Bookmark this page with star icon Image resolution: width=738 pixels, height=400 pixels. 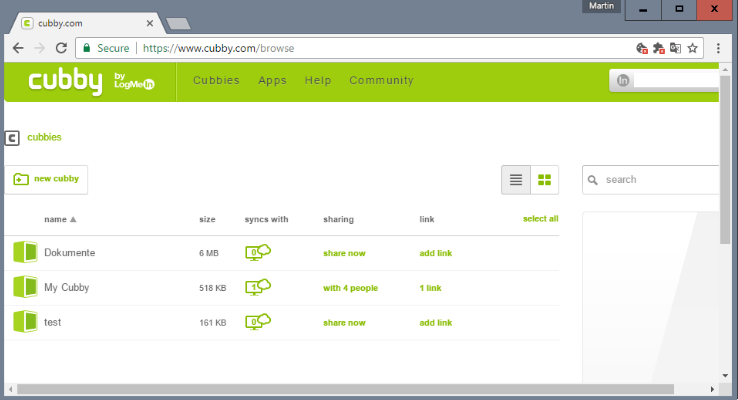tap(692, 48)
